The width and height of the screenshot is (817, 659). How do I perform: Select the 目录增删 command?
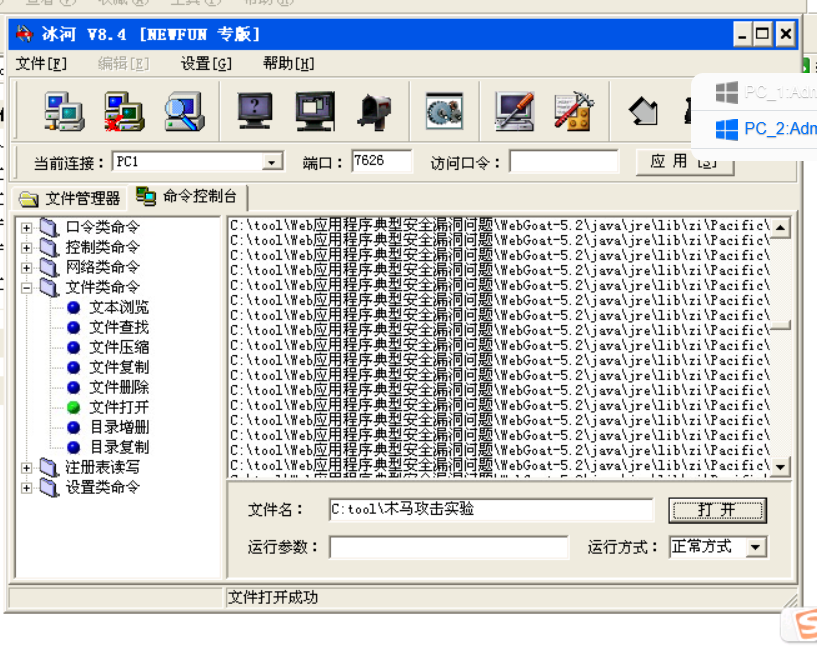[119, 427]
